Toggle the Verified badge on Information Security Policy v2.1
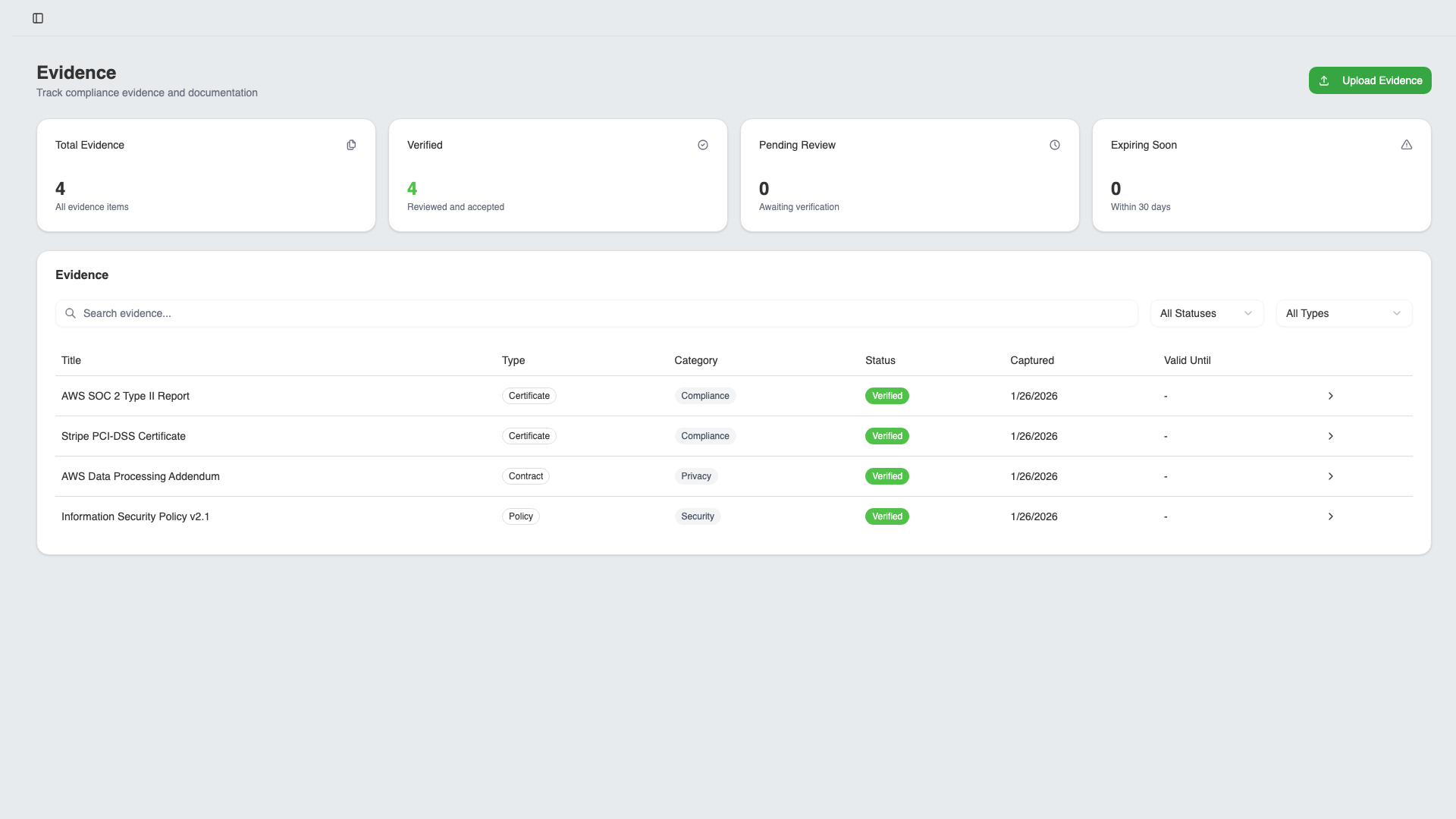The height and width of the screenshot is (819, 1456). [886, 516]
